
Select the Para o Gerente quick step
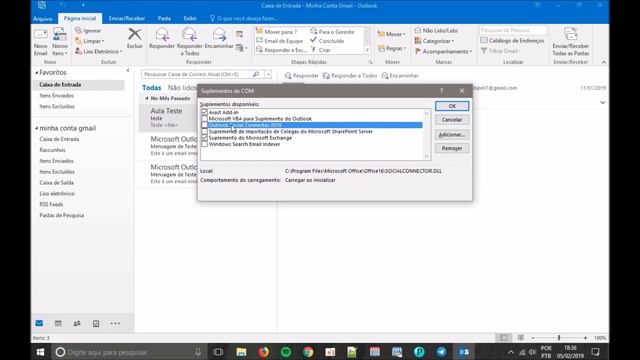click(x=332, y=31)
